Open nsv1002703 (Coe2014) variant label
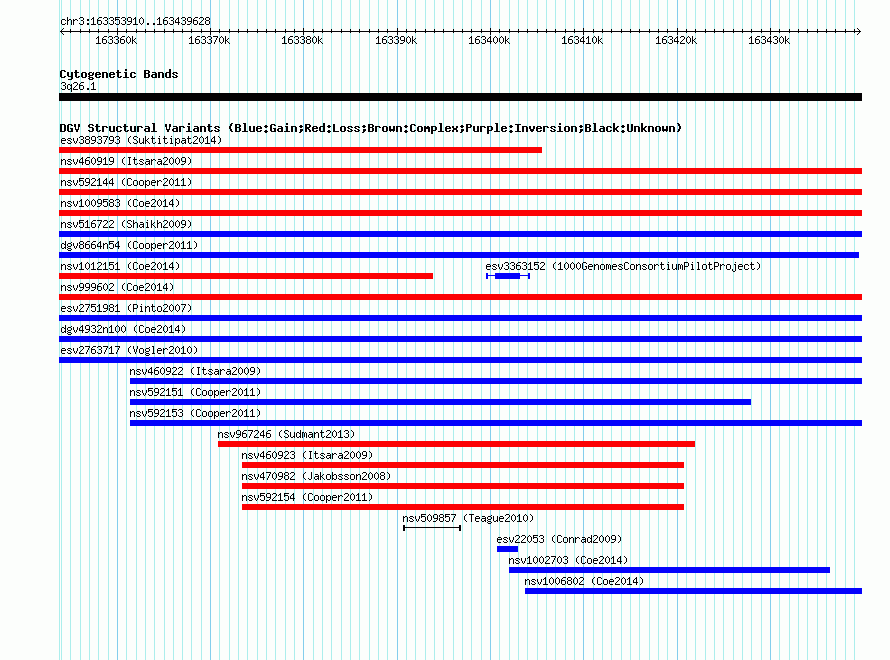 click(568, 560)
